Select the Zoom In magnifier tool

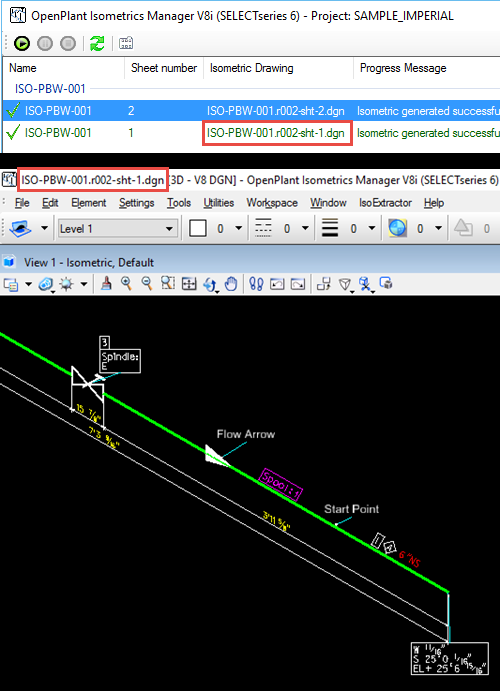126,284
